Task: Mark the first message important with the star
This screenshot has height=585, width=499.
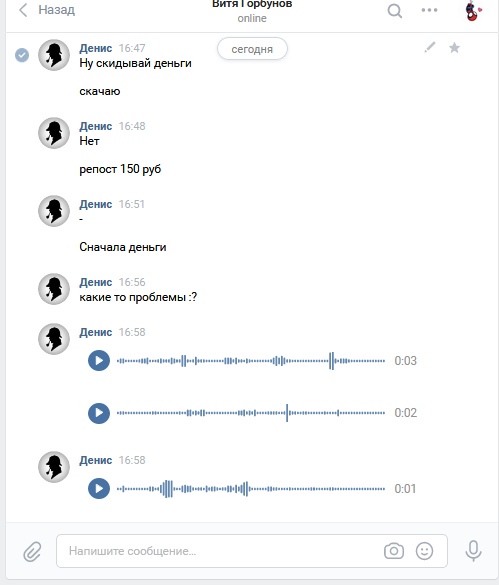Action: 454,48
